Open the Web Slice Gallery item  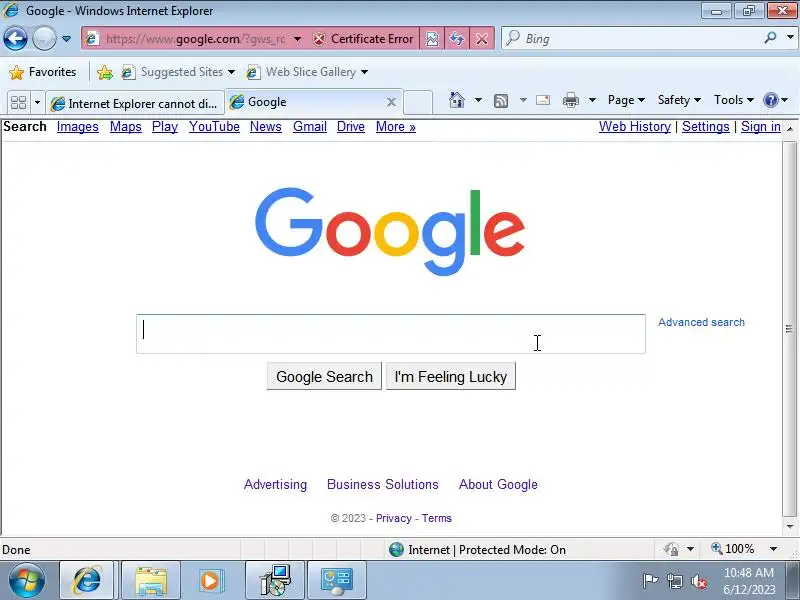click(x=307, y=72)
